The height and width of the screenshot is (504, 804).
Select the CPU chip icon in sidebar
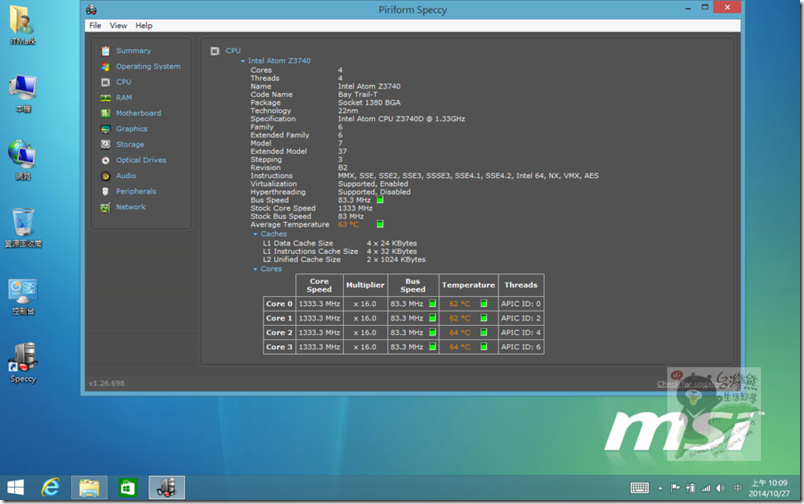(x=106, y=82)
